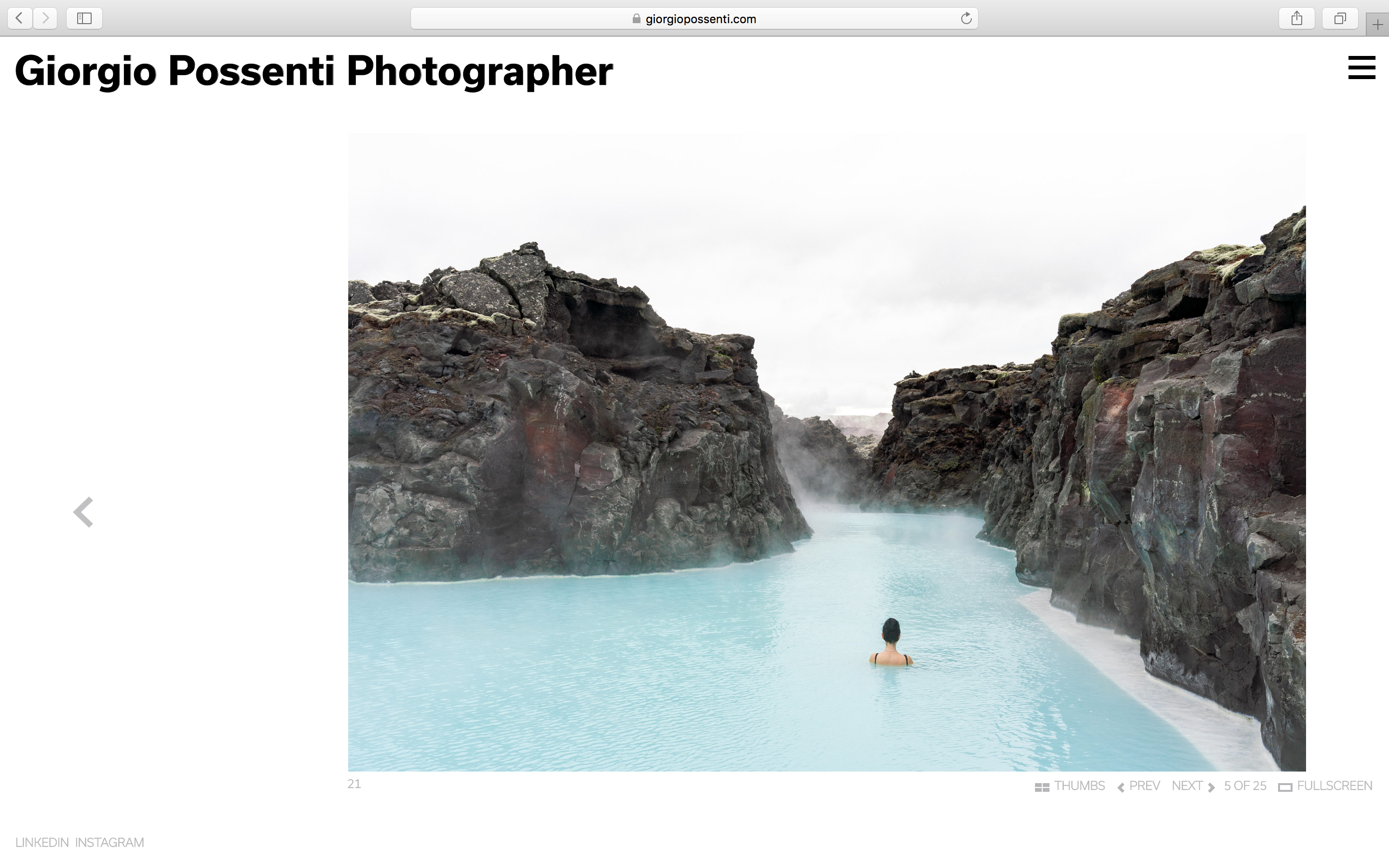View the photo in FULLSCREEN
This screenshot has width=1389, height=868.
pos(1325,786)
